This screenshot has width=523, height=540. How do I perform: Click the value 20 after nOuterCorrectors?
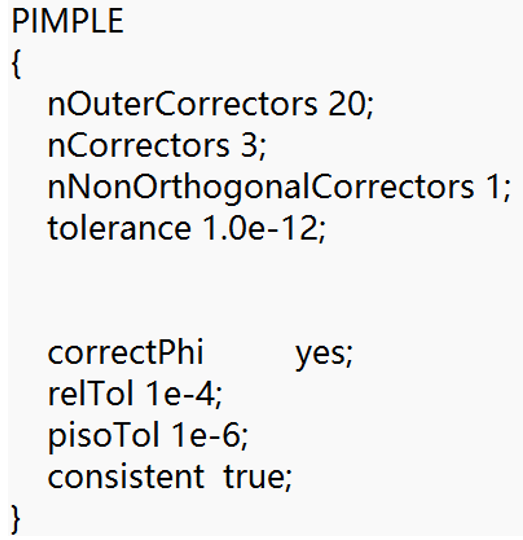[346, 104]
